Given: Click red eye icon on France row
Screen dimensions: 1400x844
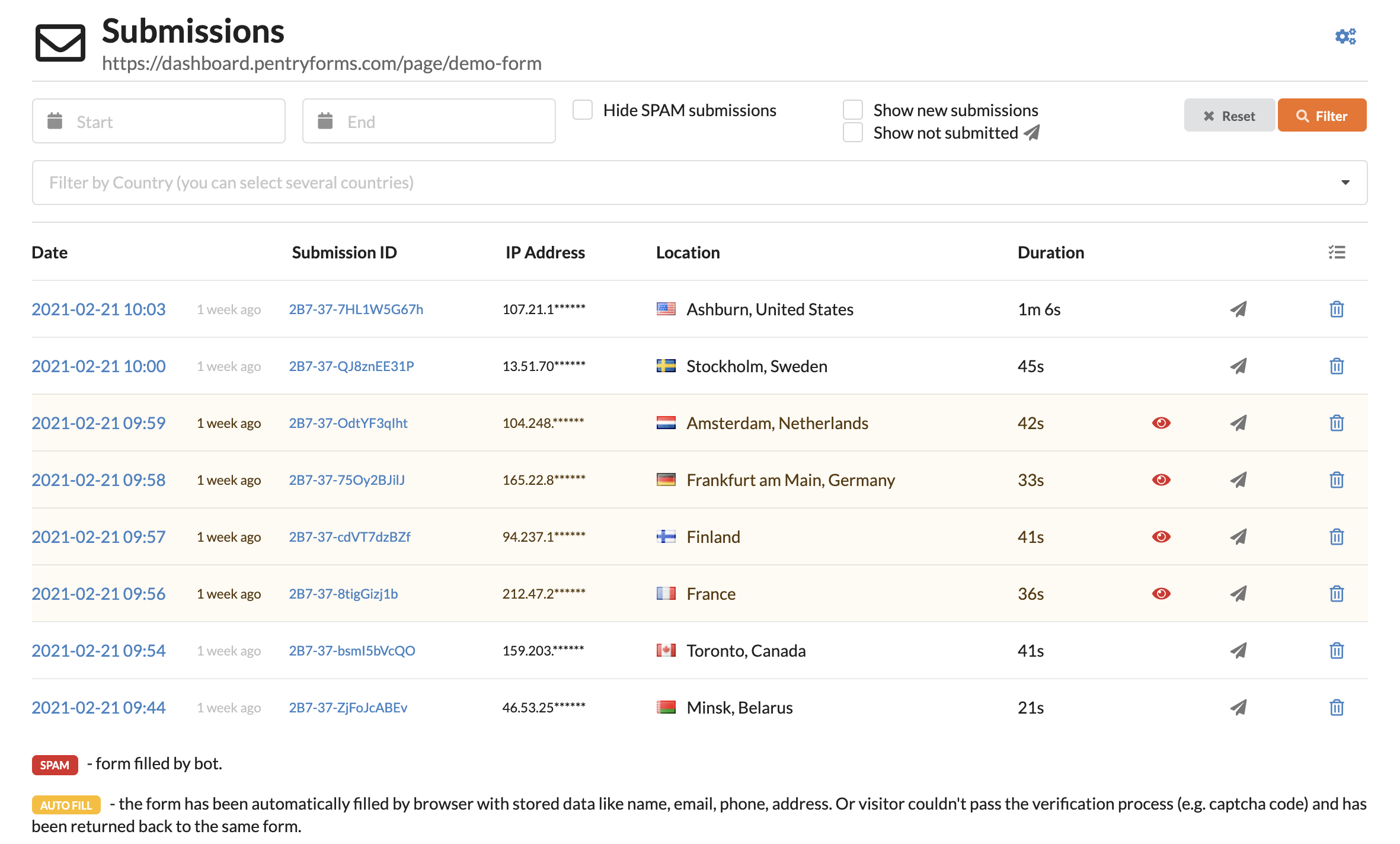Looking at the screenshot, I should 1161,594.
